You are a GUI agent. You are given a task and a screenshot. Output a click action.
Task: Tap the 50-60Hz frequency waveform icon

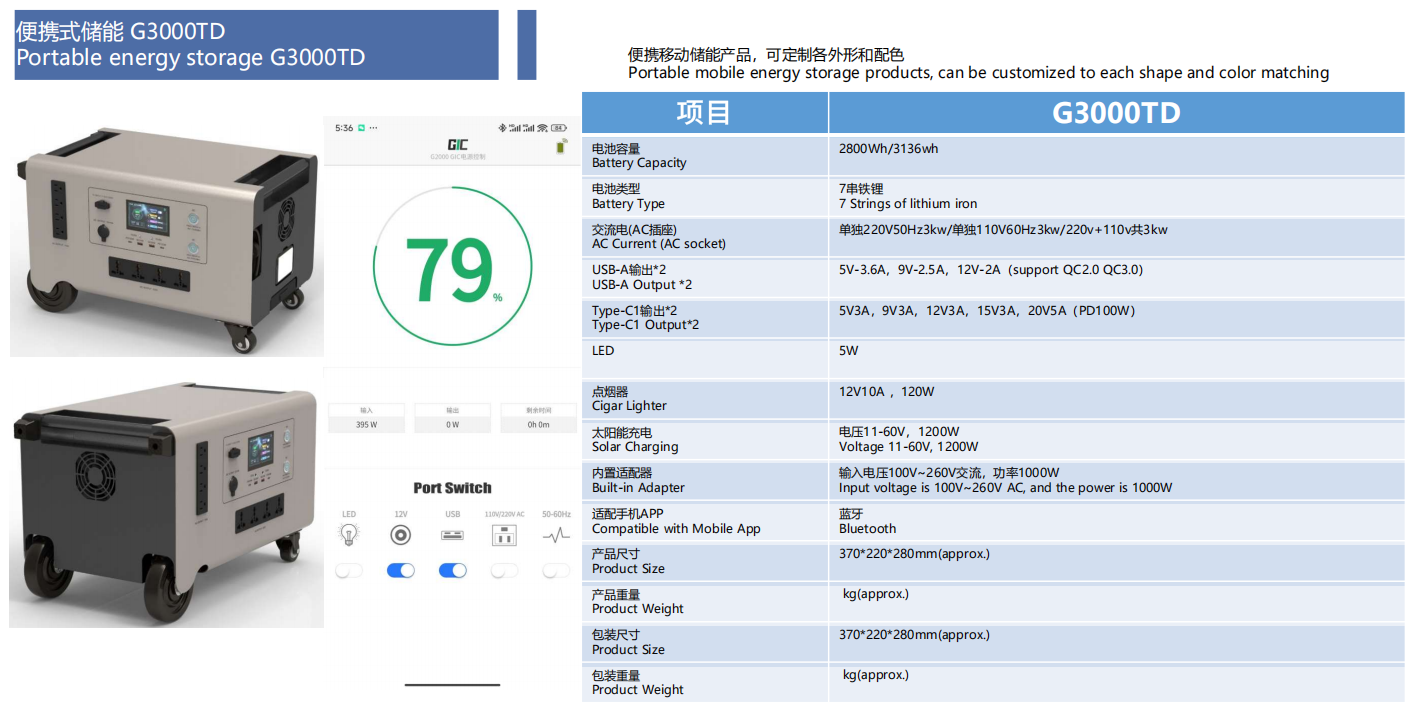556,535
